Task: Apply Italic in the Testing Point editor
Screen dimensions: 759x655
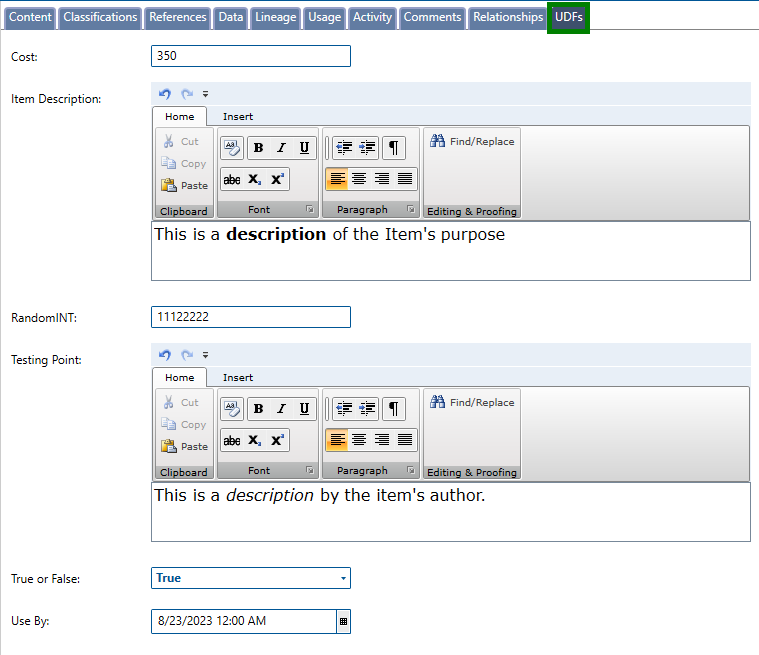Action: 281,409
